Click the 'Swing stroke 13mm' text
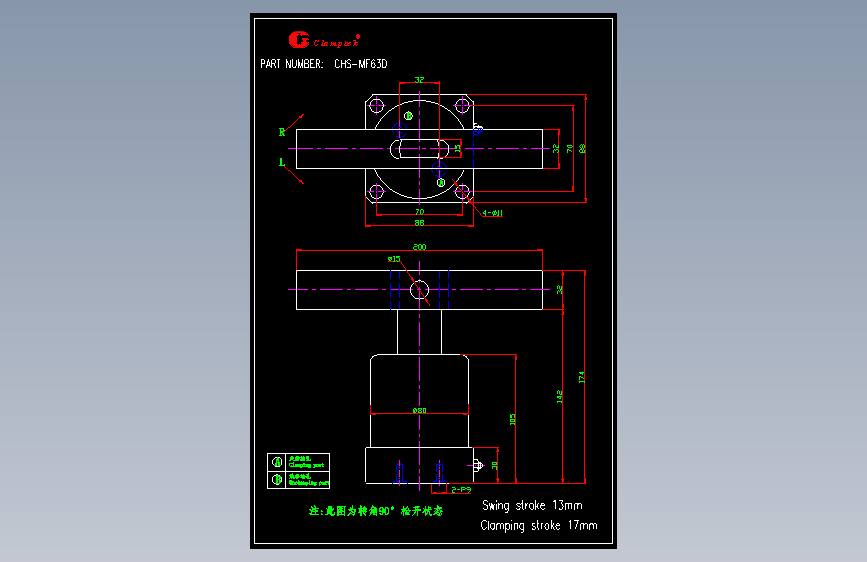Screen dimensions: 867x562 point(532,506)
